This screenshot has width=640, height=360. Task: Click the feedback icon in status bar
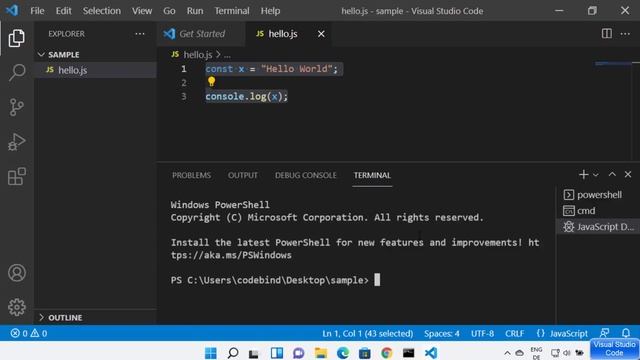[x=604, y=333]
